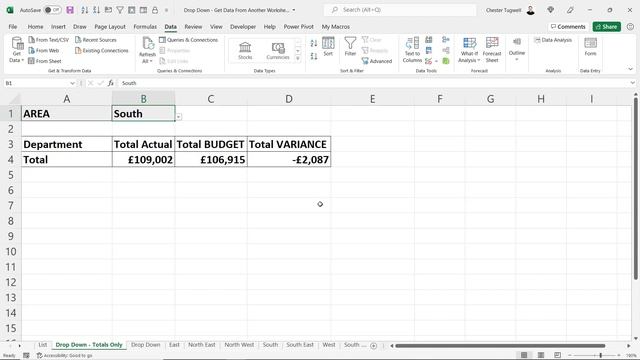The height and width of the screenshot is (360, 640).
Task: Open the Form data entry tool
Action: tap(590, 47)
